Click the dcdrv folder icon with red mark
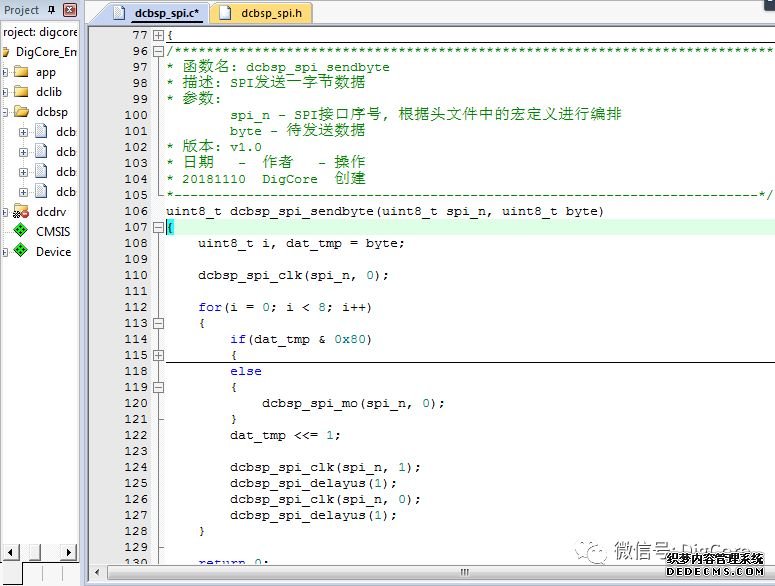This screenshot has height=586, width=775. (21, 212)
